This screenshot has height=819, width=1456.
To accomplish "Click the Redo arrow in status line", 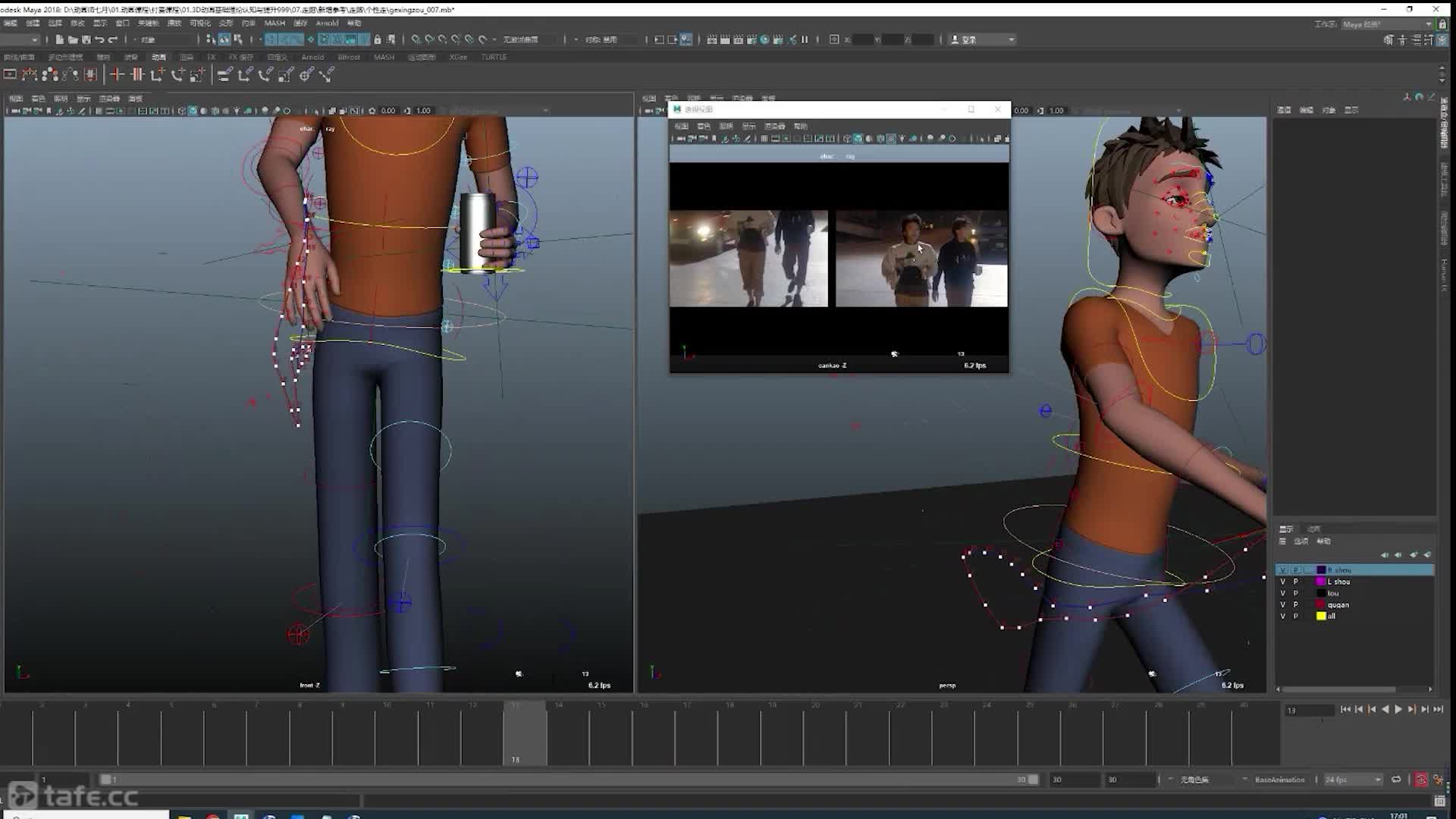I will click(x=113, y=39).
